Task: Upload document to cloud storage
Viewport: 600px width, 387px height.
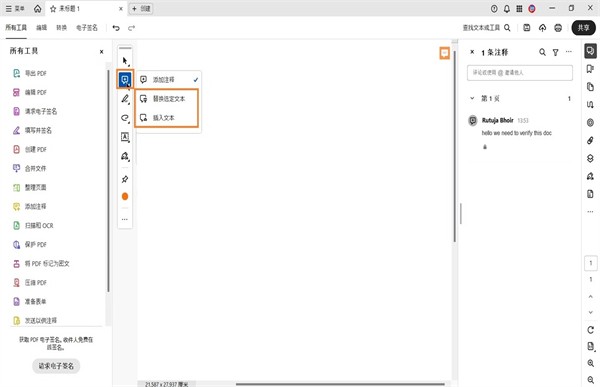Action: click(542, 28)
